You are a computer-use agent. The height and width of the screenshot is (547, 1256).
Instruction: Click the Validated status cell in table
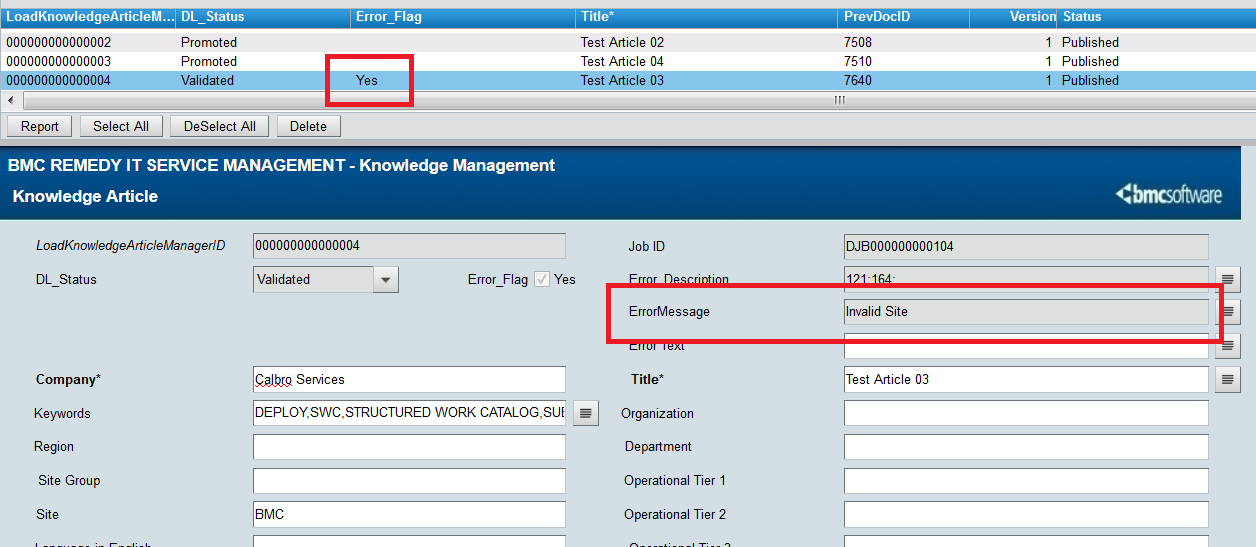207,80
